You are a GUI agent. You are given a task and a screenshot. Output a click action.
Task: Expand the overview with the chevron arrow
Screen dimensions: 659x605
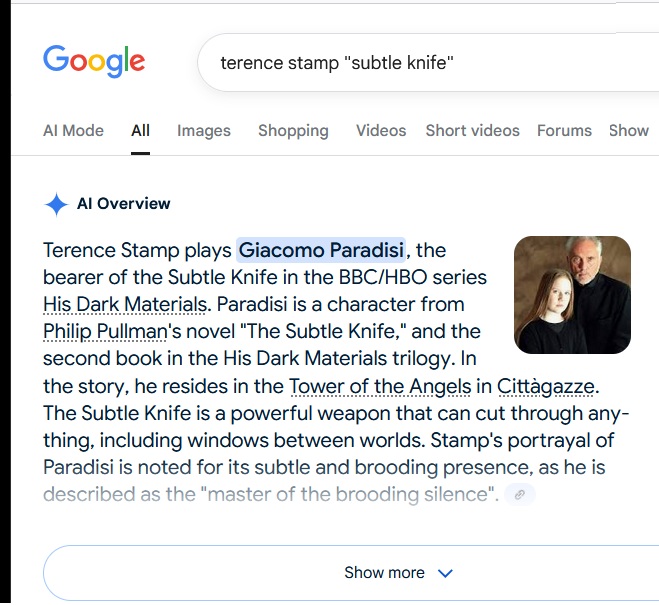446,573
